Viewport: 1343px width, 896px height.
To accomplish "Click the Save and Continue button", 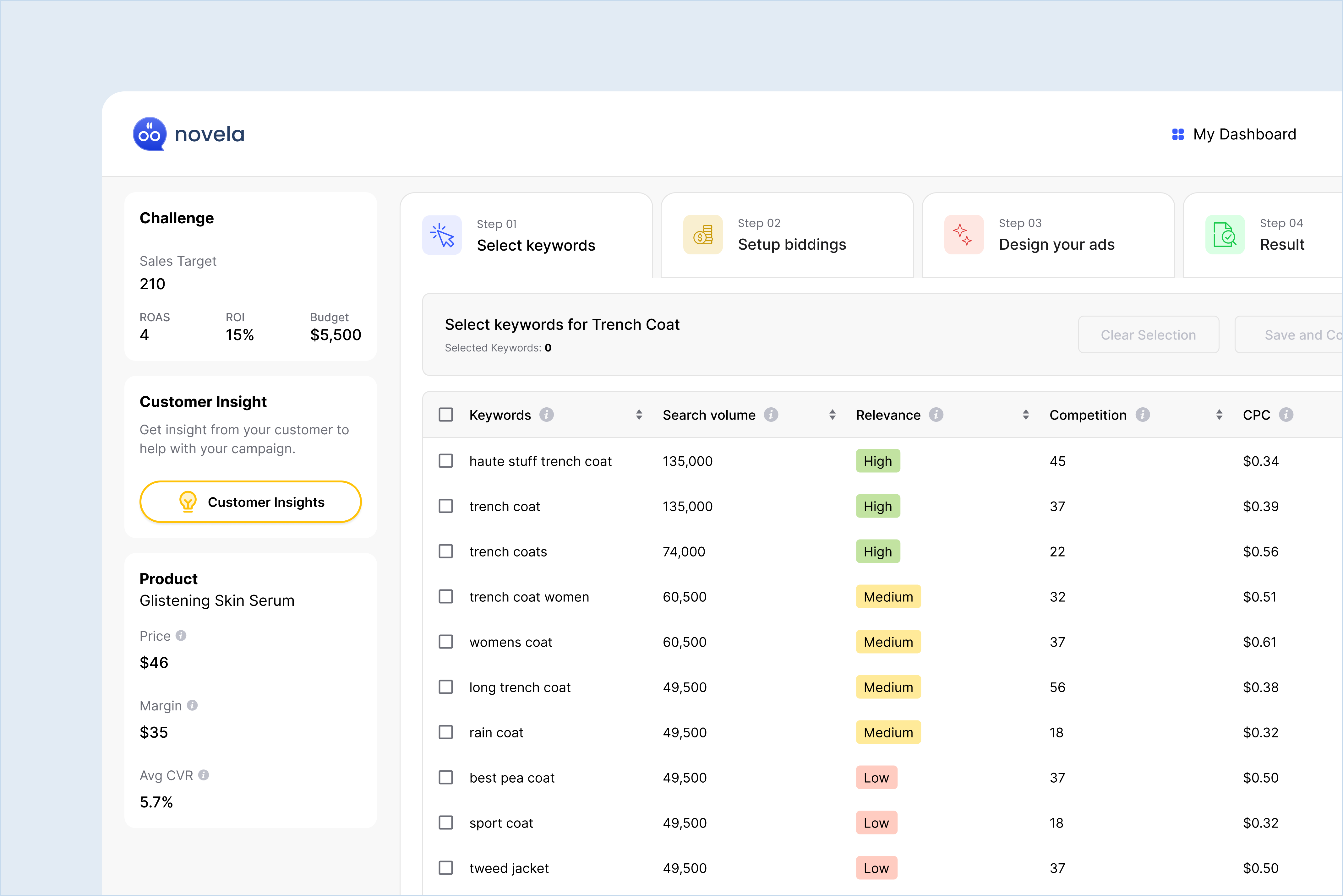I will coord(1289,335).
